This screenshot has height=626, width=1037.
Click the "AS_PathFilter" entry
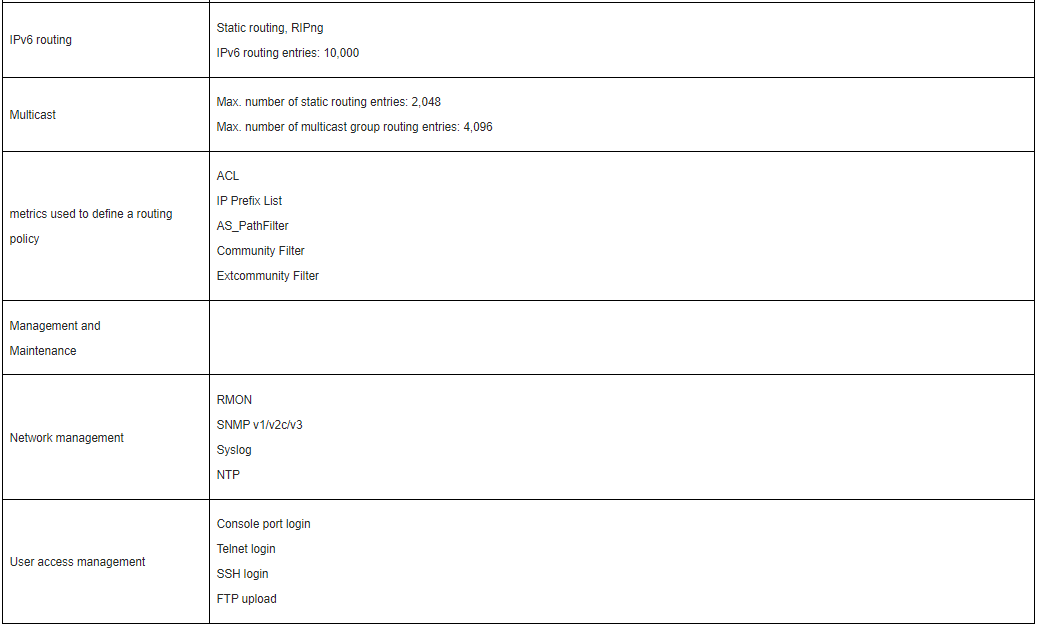[x=253, y=226]
